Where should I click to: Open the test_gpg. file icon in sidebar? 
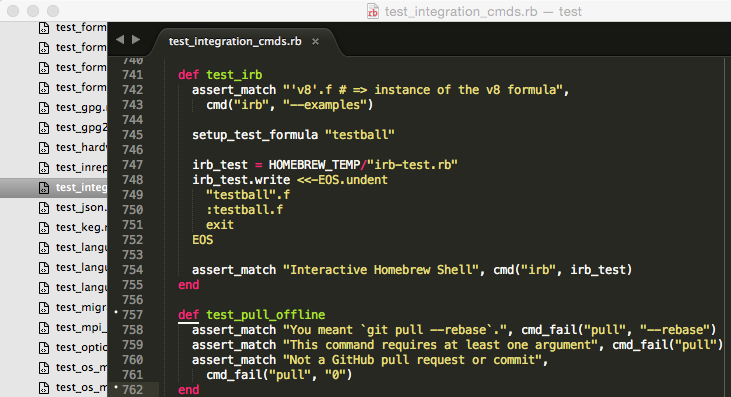coord(44,108)
